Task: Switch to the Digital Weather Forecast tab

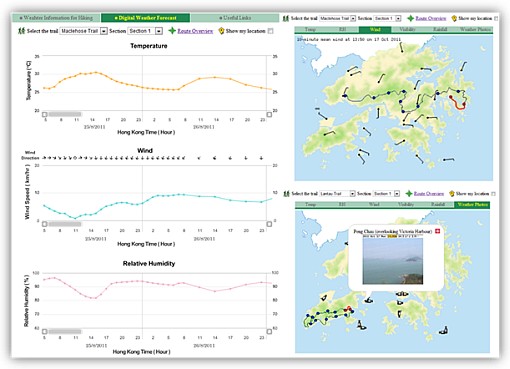Action: pos(145,18)
